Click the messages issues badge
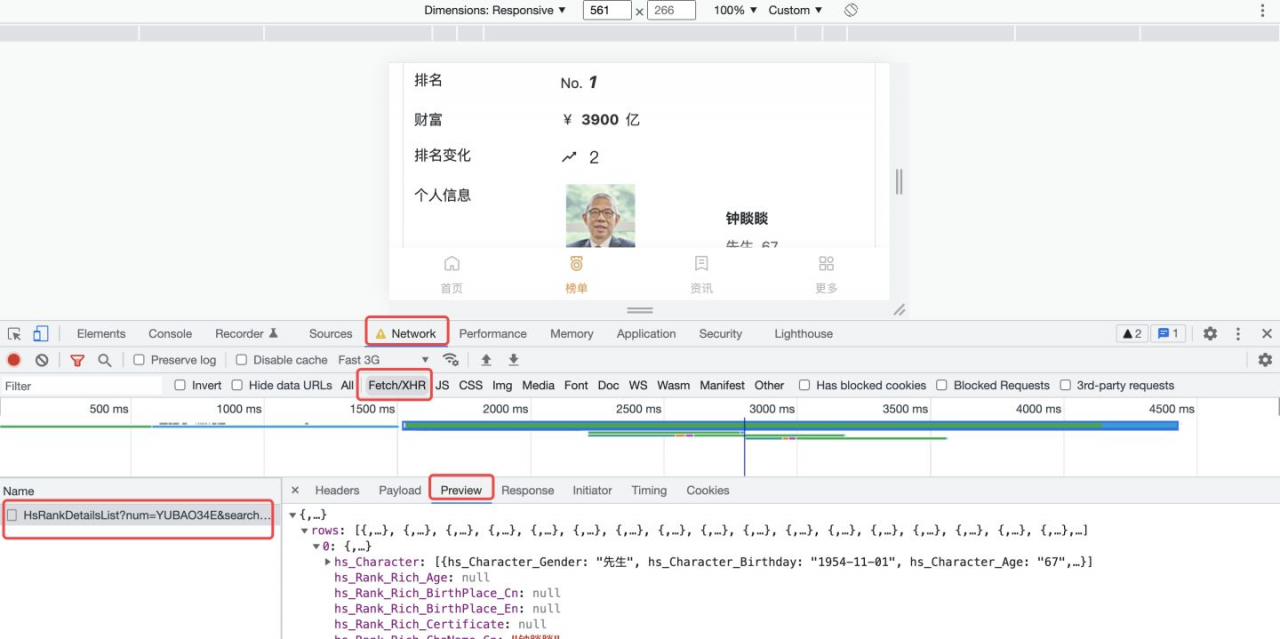The width and height of the screenshot is (1280, 639). 1168,334
